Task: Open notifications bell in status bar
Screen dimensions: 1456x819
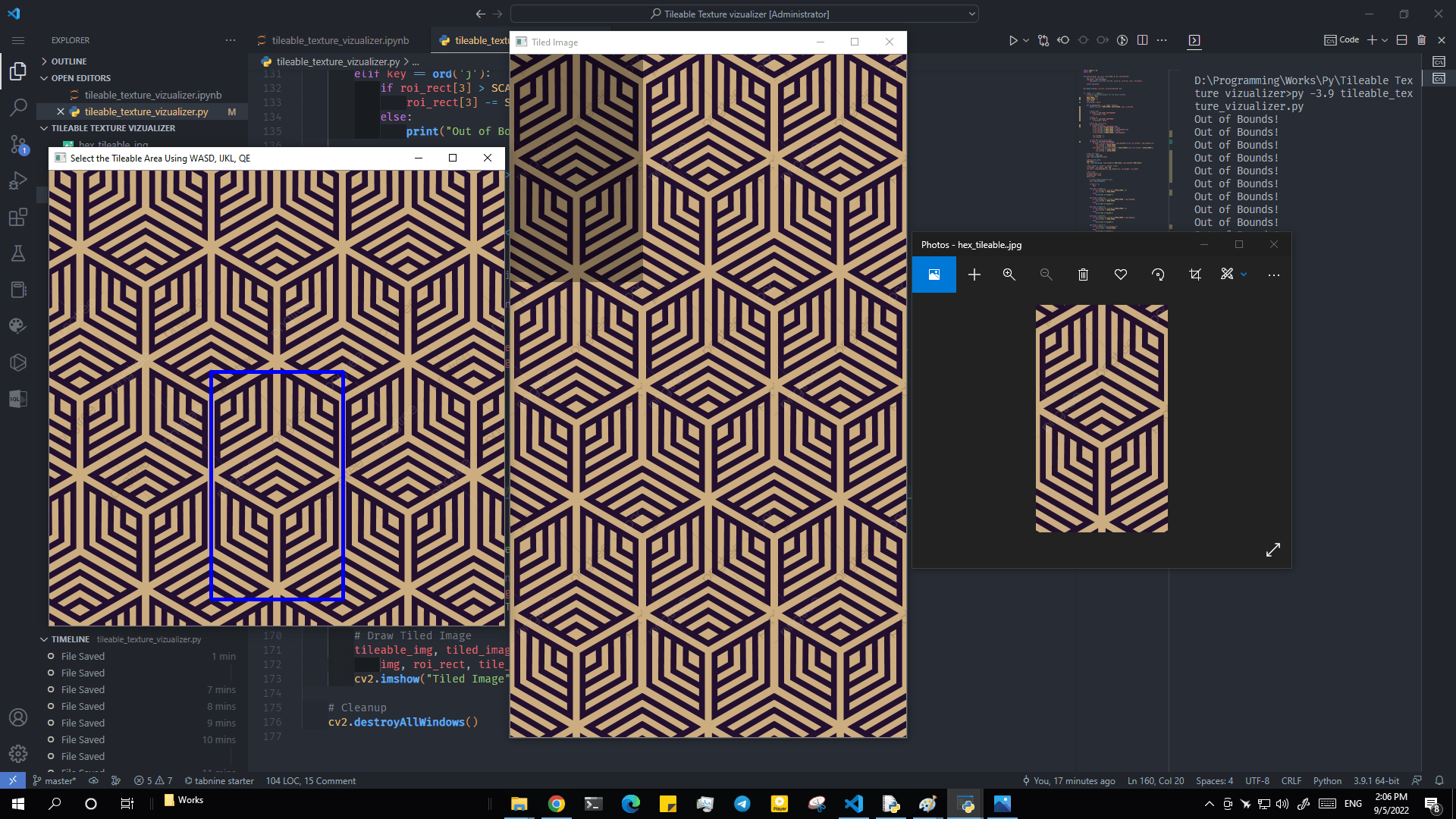Action: coord(1439,780)
